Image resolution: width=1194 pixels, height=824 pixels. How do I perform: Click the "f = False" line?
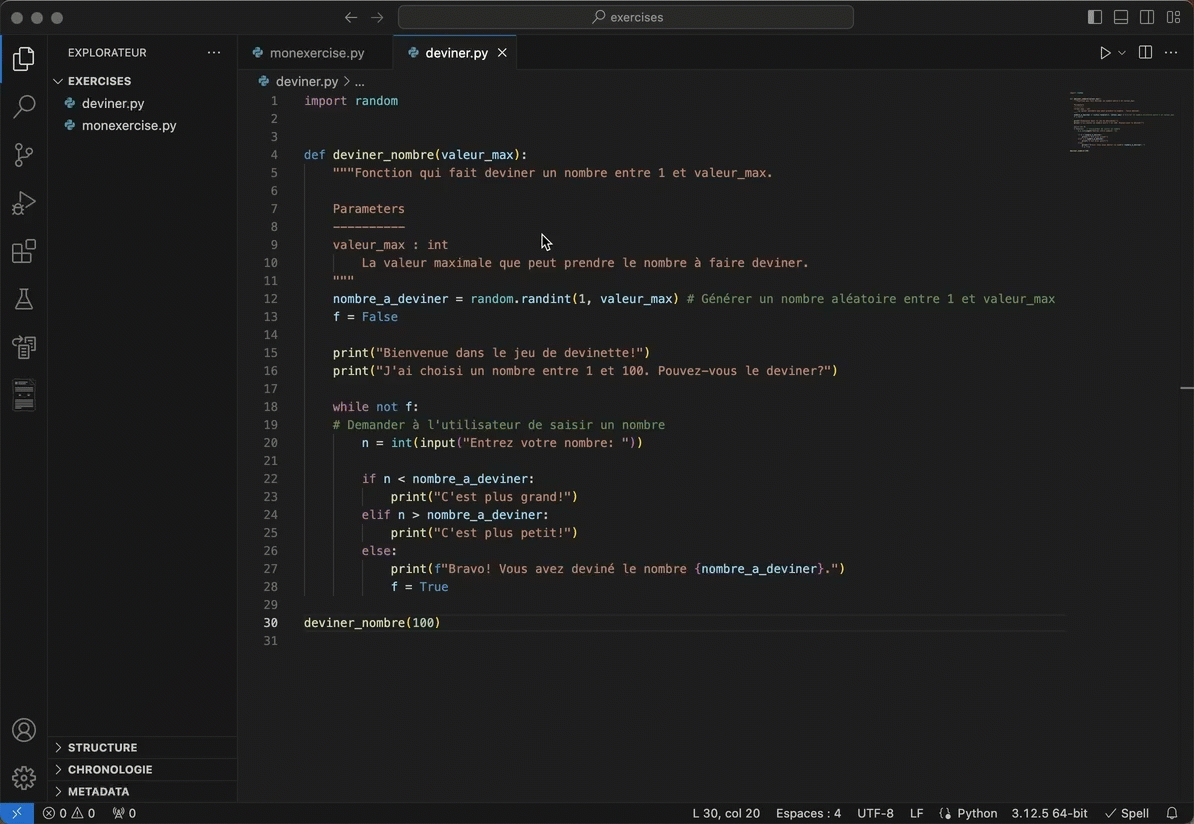(366, 317)
